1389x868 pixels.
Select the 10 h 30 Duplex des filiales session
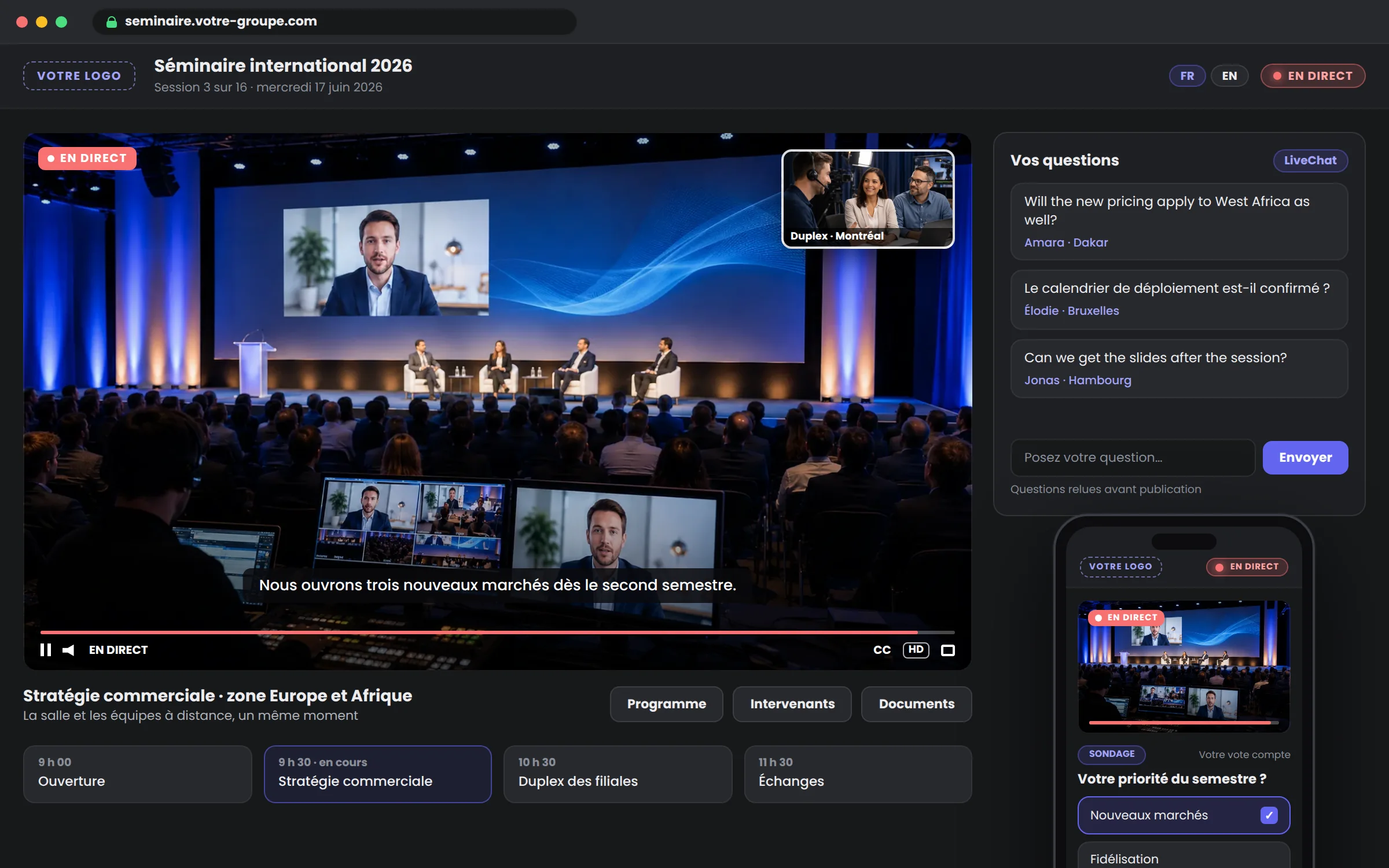pos(618,774)
